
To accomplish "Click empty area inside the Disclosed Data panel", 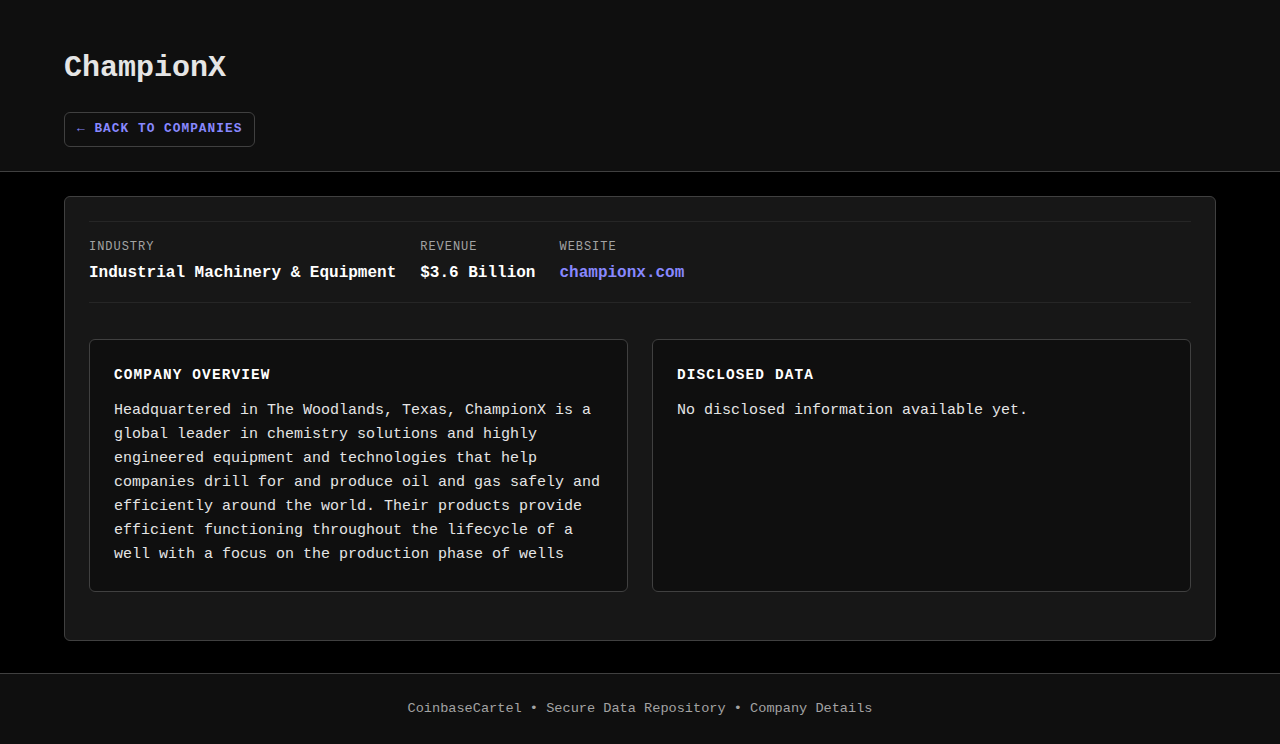I will pos(920,510).
